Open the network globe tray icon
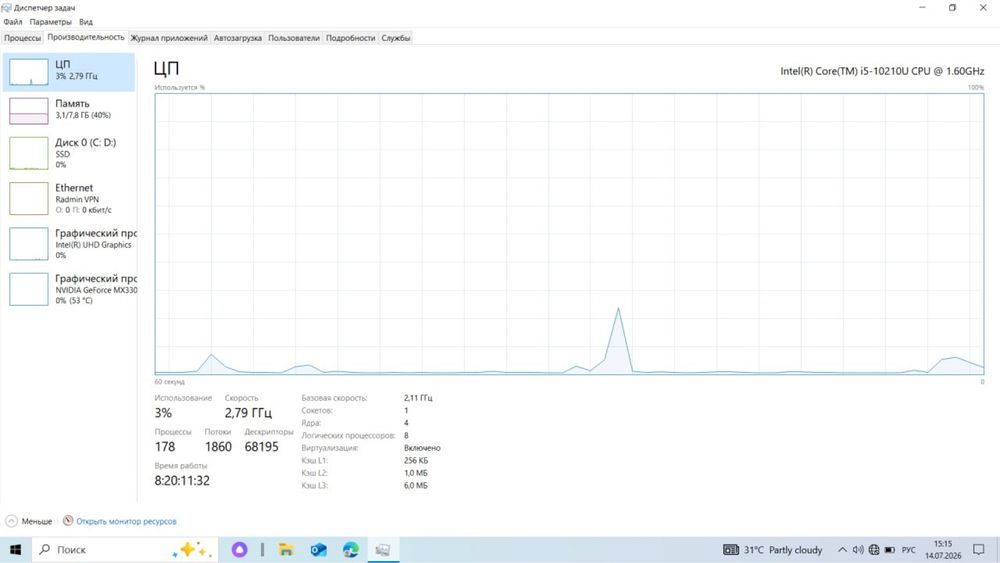 874,550
